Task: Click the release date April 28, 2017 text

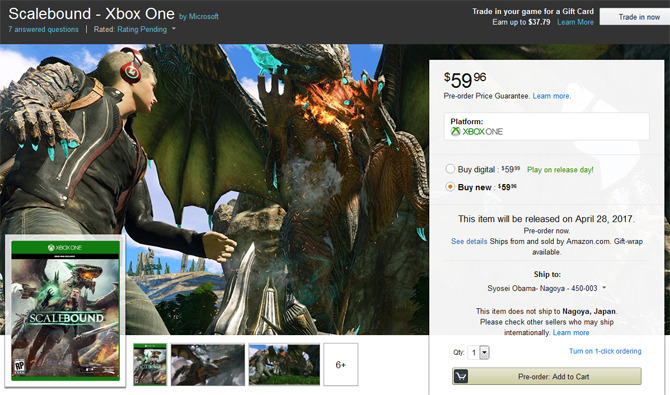Action: click(x=605, y=219)
